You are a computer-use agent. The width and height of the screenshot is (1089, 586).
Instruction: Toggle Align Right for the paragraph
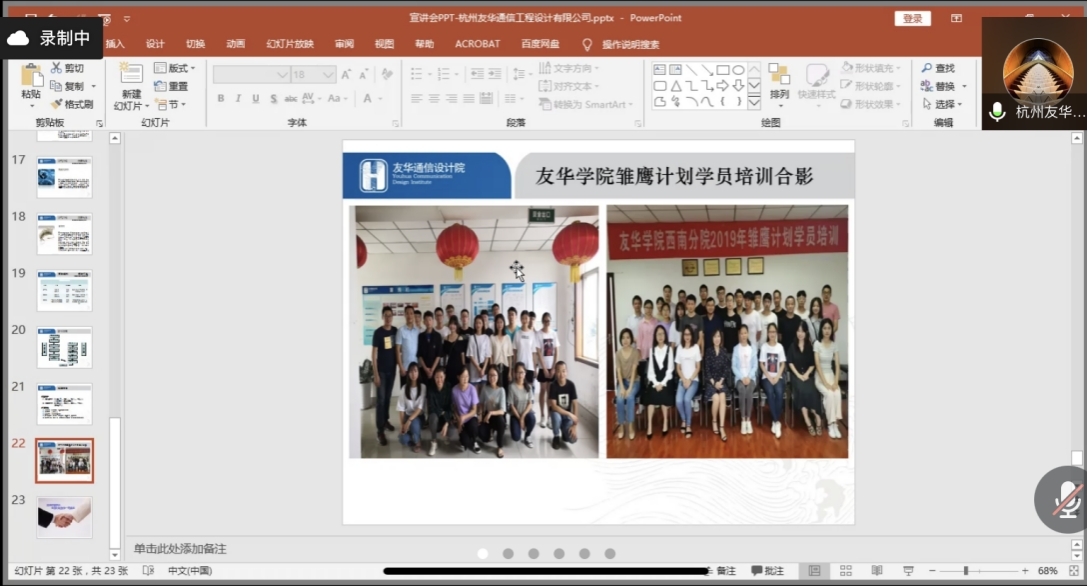click(x=451, y=99)
